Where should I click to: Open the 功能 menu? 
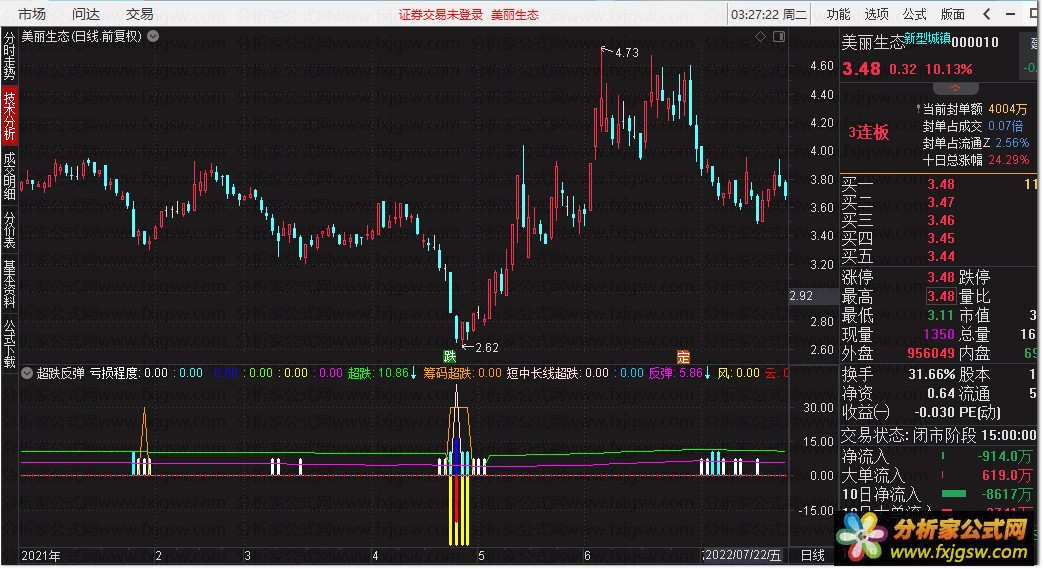838,14
